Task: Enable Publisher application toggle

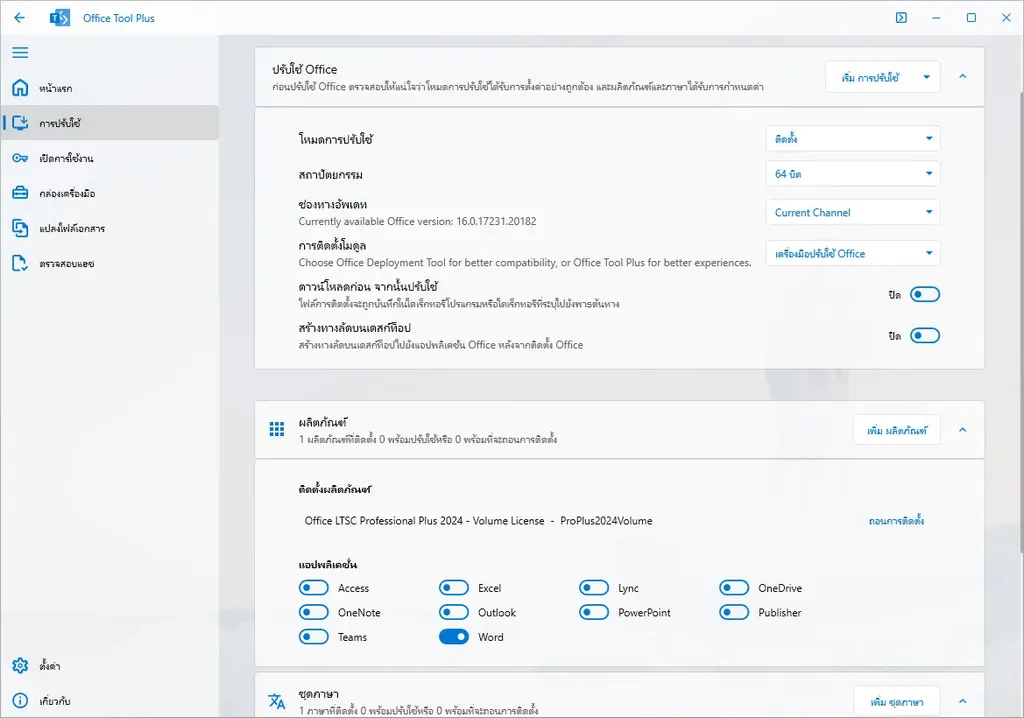Action: pos(734,612)
